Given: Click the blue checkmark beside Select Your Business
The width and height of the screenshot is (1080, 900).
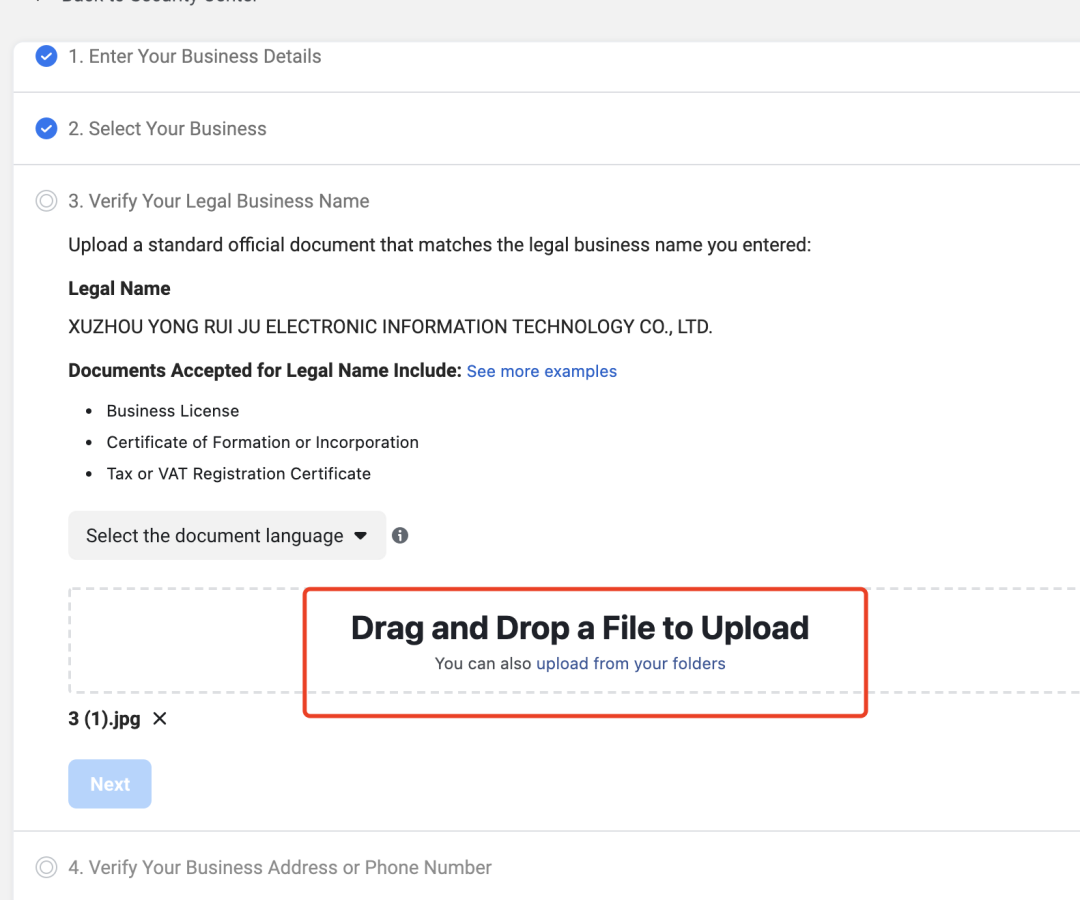Looking at the screenshot, I should tap(46, 128).
